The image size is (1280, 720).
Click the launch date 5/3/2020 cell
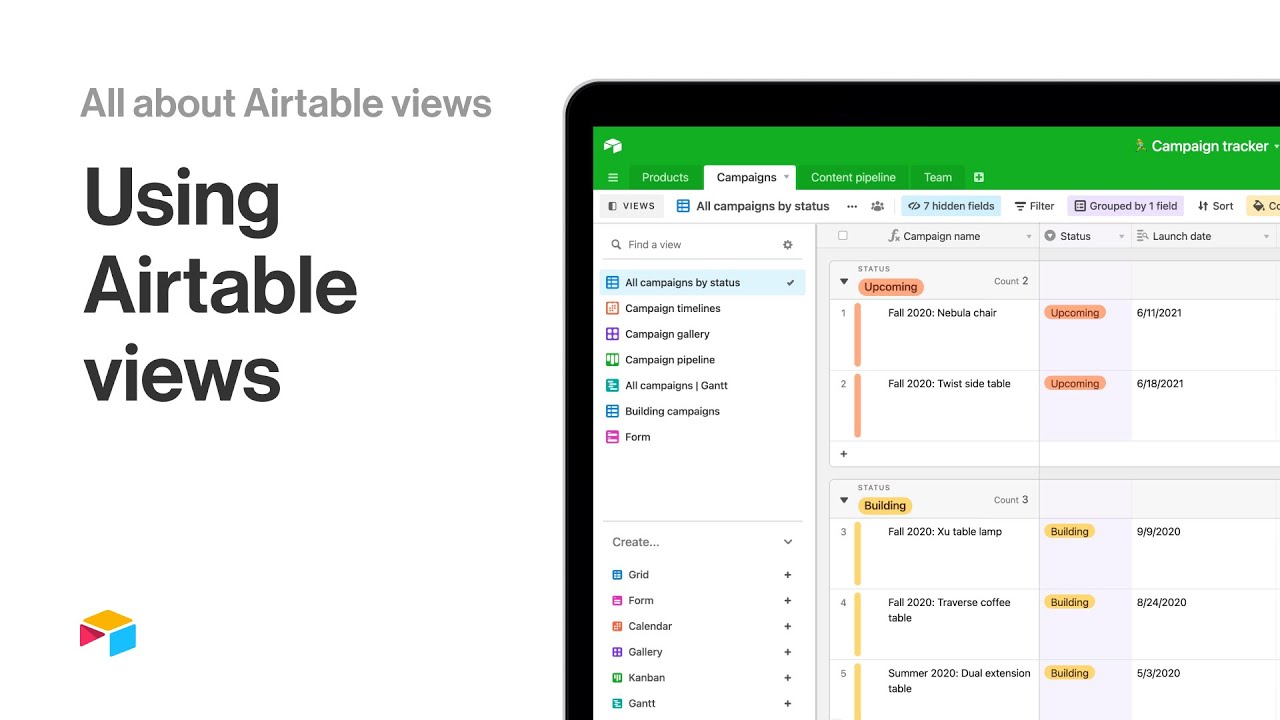pos(1204,690)
